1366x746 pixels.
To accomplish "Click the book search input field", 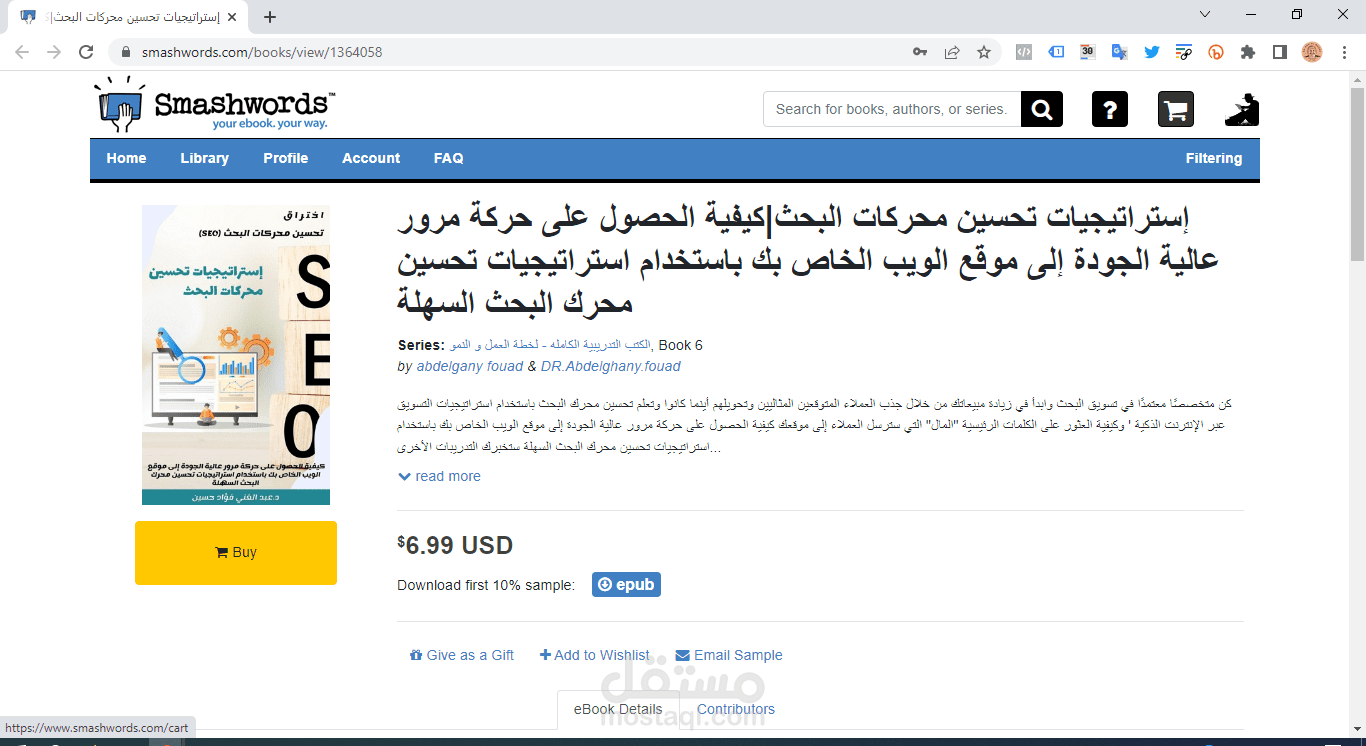I will tap(892, 109).
